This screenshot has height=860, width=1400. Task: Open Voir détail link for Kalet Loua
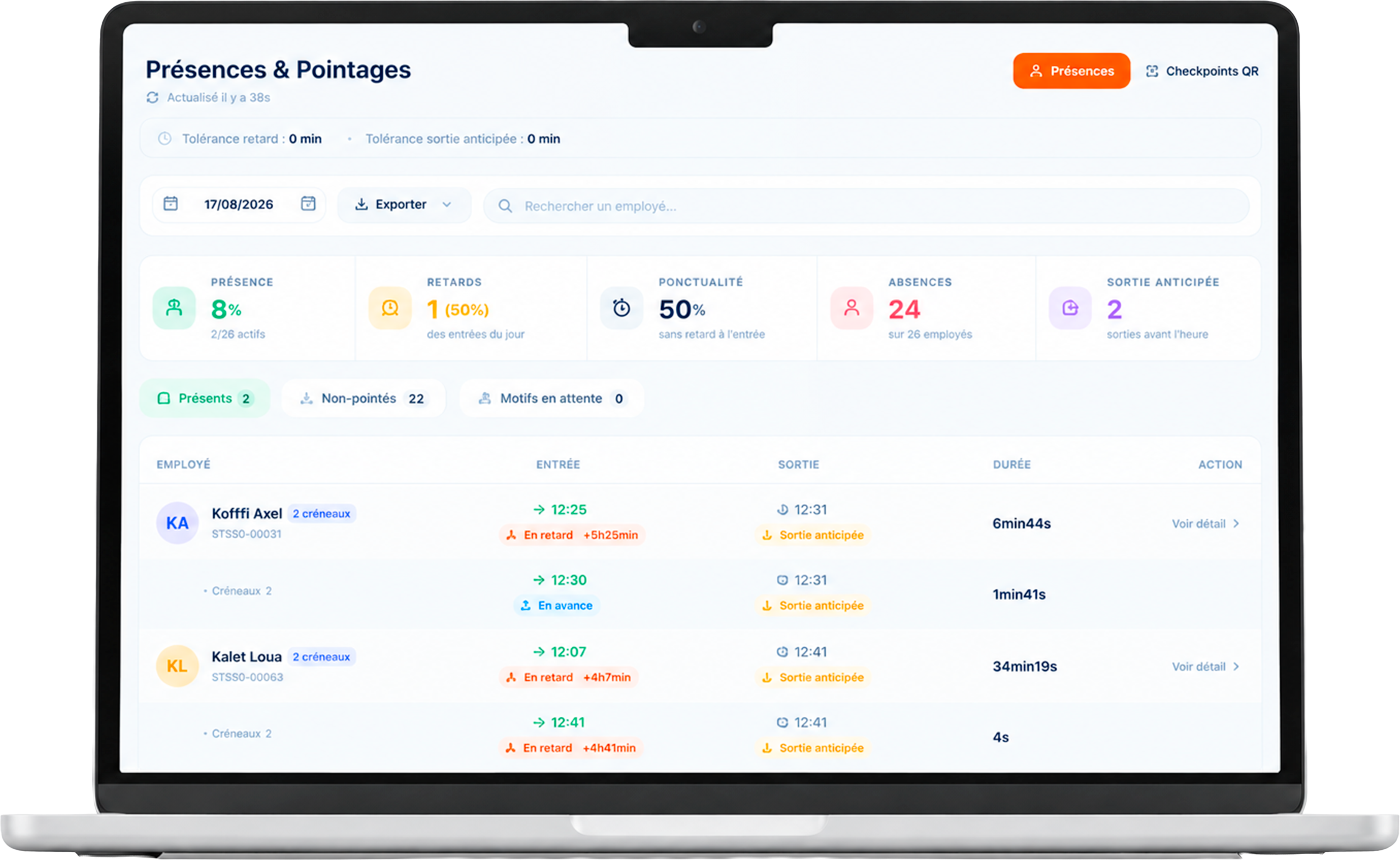click(x=1205, y=666)
